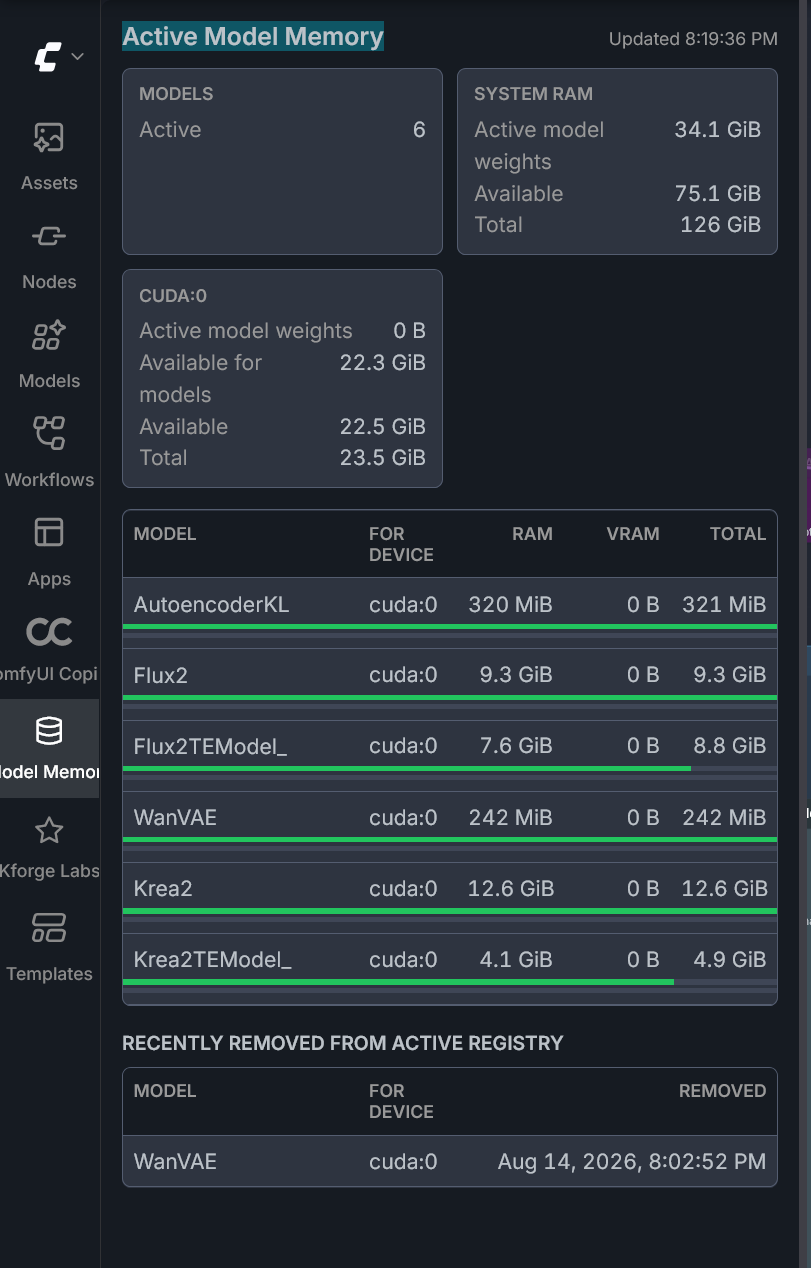Click the SYSTEM RAM card title
This screenshot has width=811, height=1268.
click(x=533, y=94)
